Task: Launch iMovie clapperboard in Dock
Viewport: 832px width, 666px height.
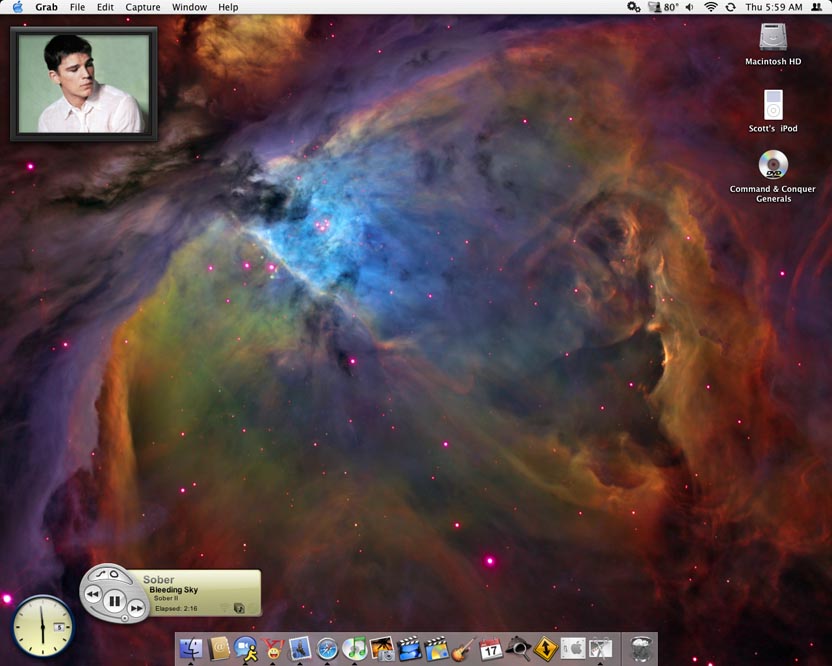Action: click(x=410, y=648)
